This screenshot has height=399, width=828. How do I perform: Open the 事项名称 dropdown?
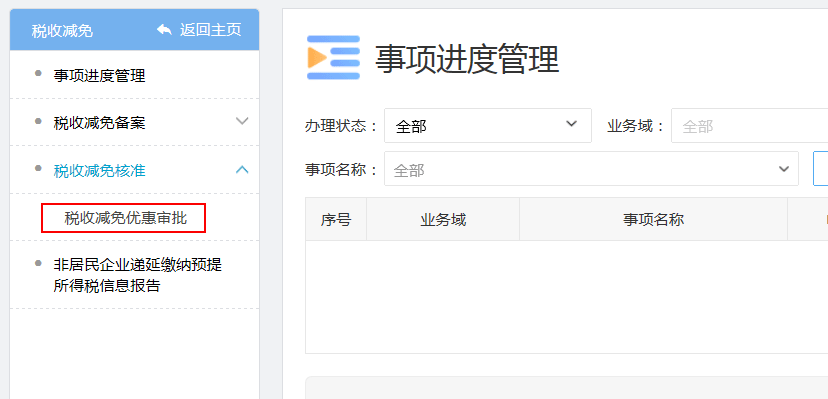pyautogui.click(x=591, y=169)
